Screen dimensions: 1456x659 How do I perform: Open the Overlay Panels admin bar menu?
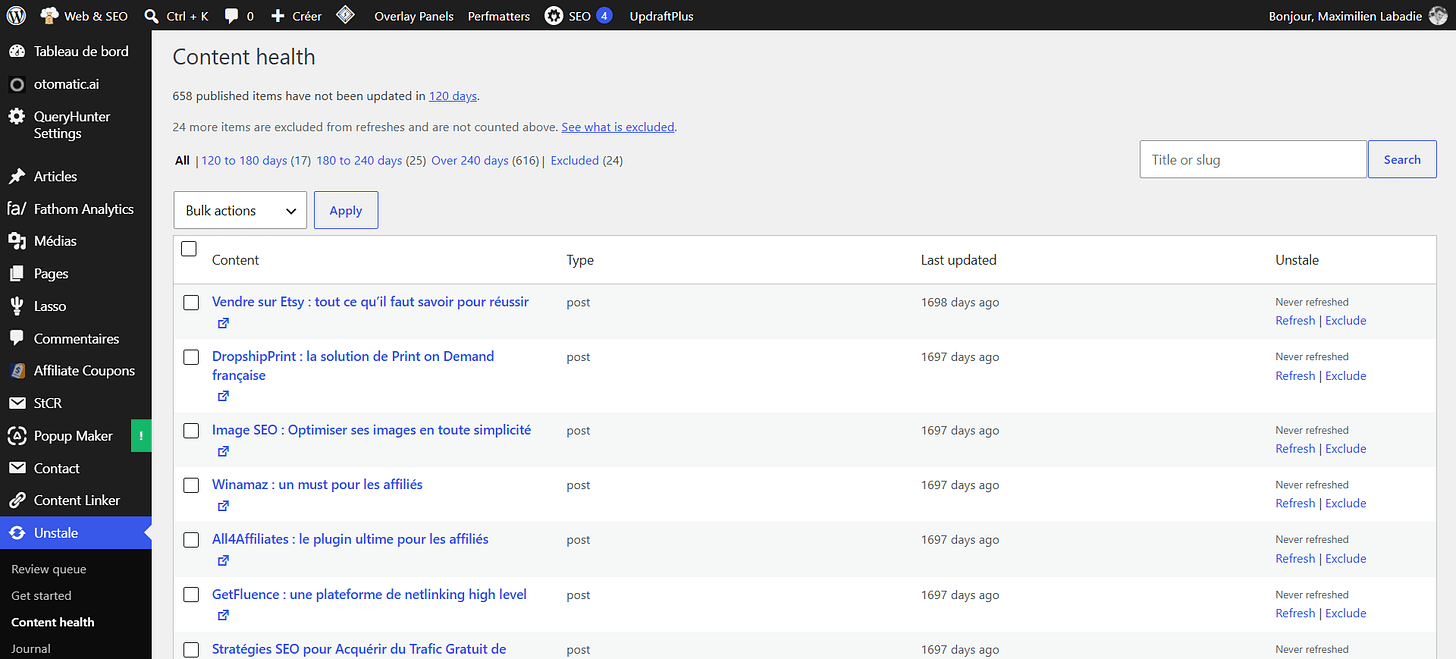point(414,16)
